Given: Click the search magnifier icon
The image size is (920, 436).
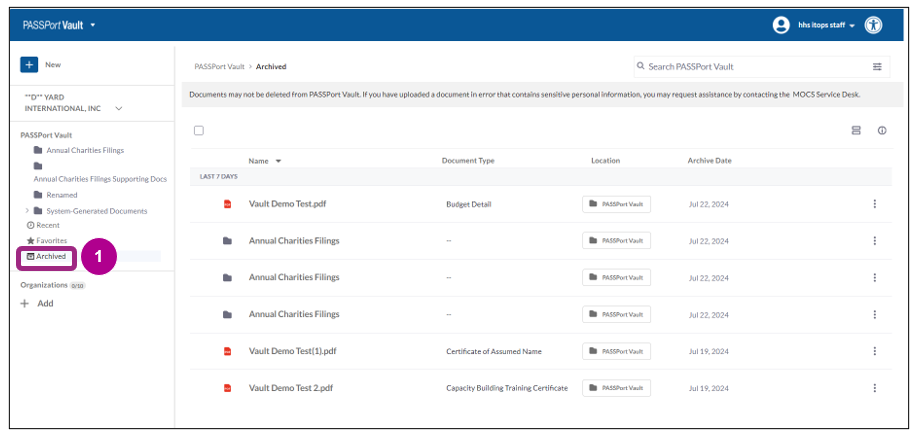Looking at the screenshot, I should pos(641,66).
